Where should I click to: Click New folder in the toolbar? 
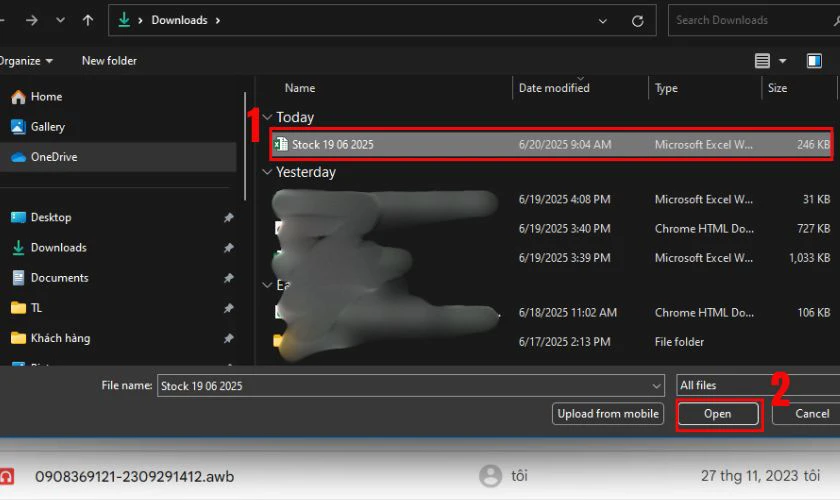coord(109,61)
